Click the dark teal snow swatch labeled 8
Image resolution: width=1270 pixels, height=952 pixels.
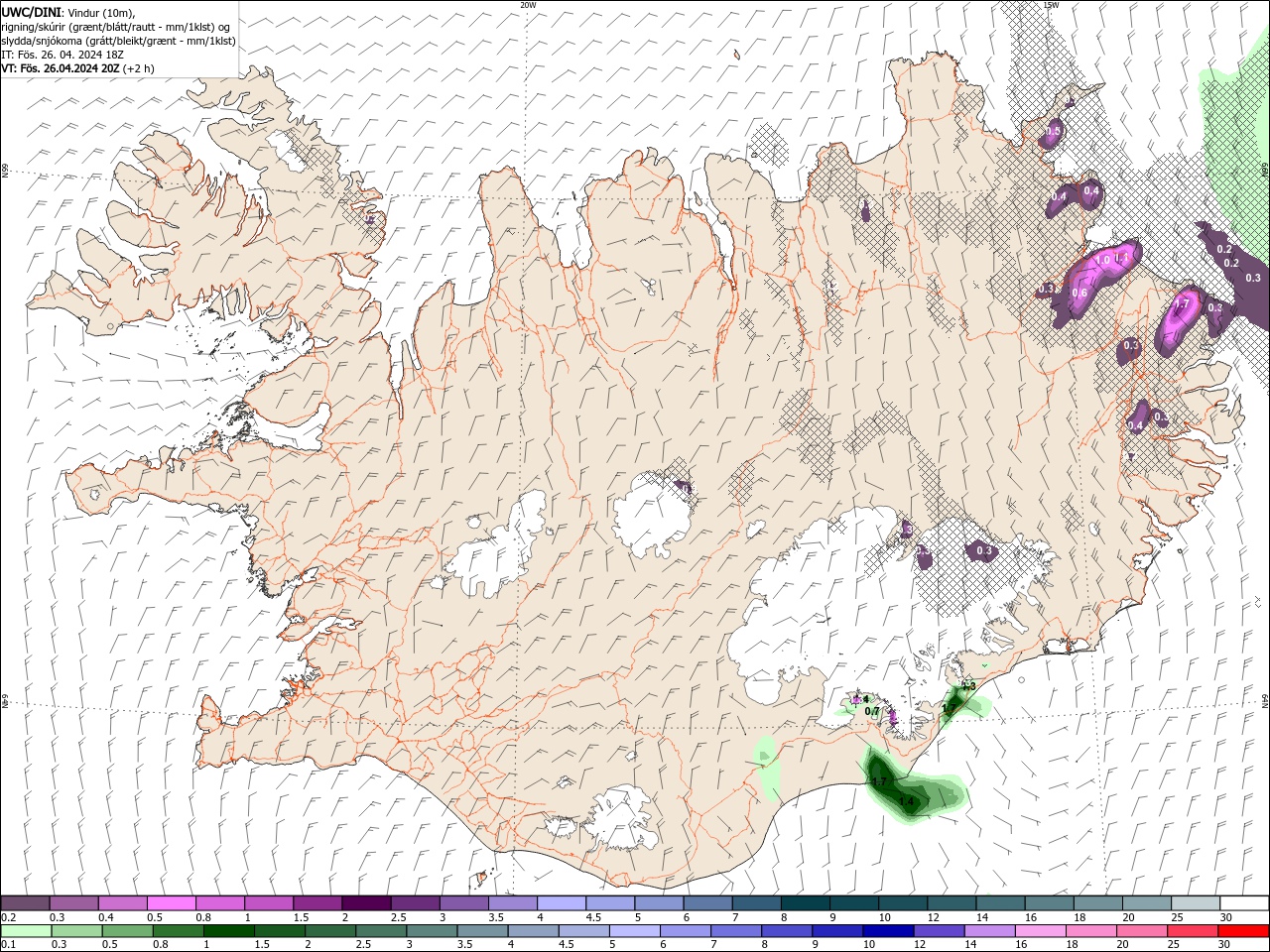806,903
